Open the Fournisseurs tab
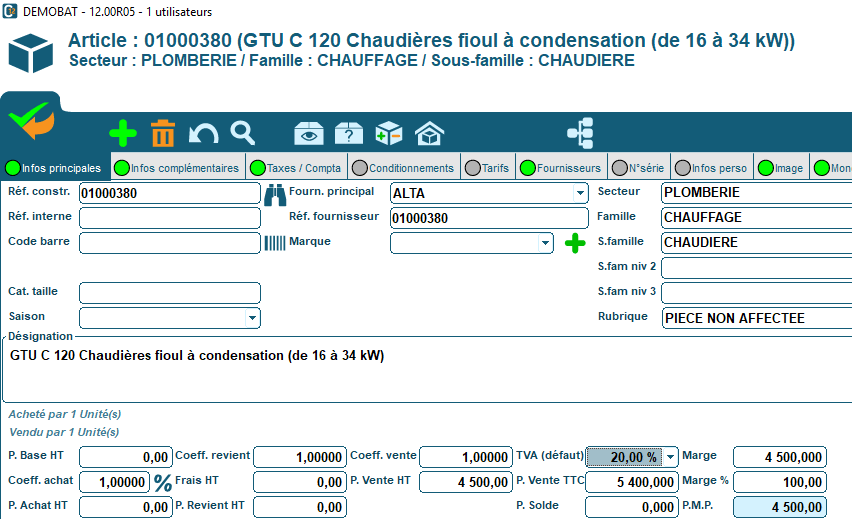 point(561,168)
